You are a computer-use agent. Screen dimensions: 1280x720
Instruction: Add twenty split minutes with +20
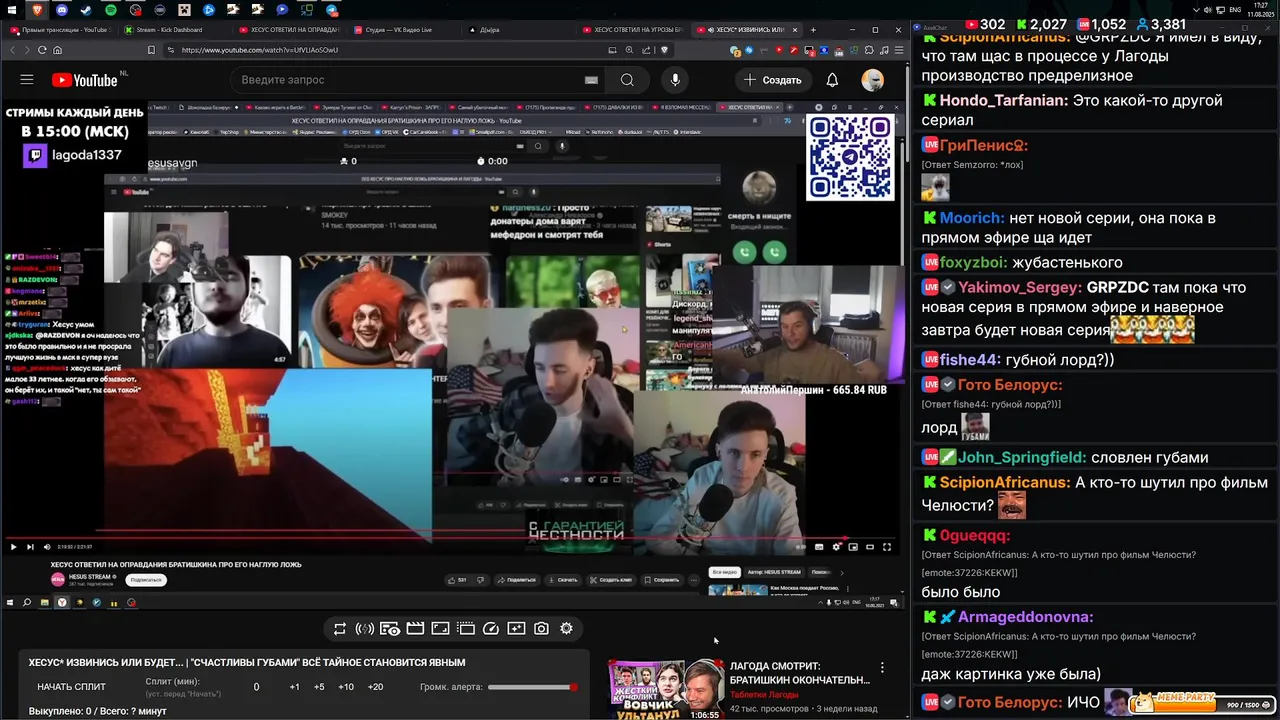375,687
